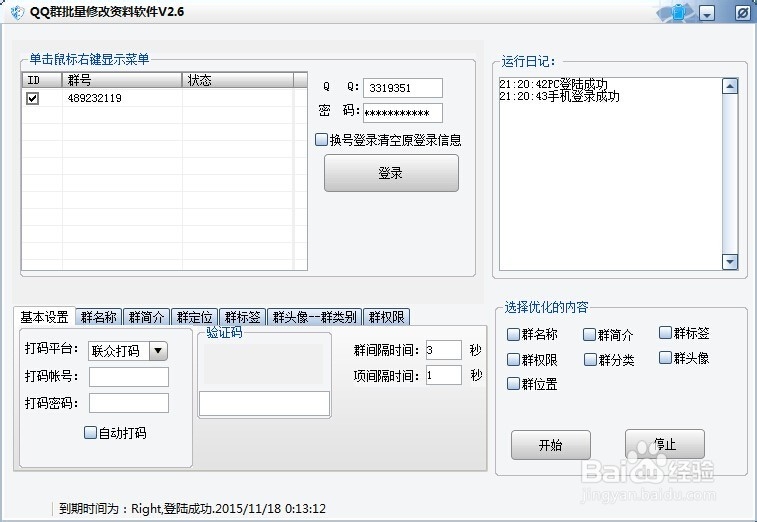Click the 到期时间为 status bar text

pos(192,508)
